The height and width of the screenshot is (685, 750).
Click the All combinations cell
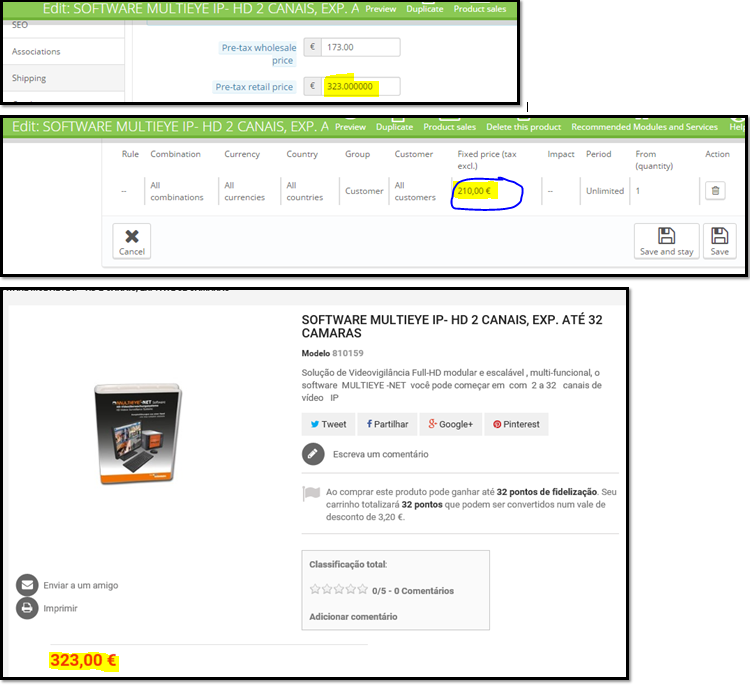pos(176,191)
